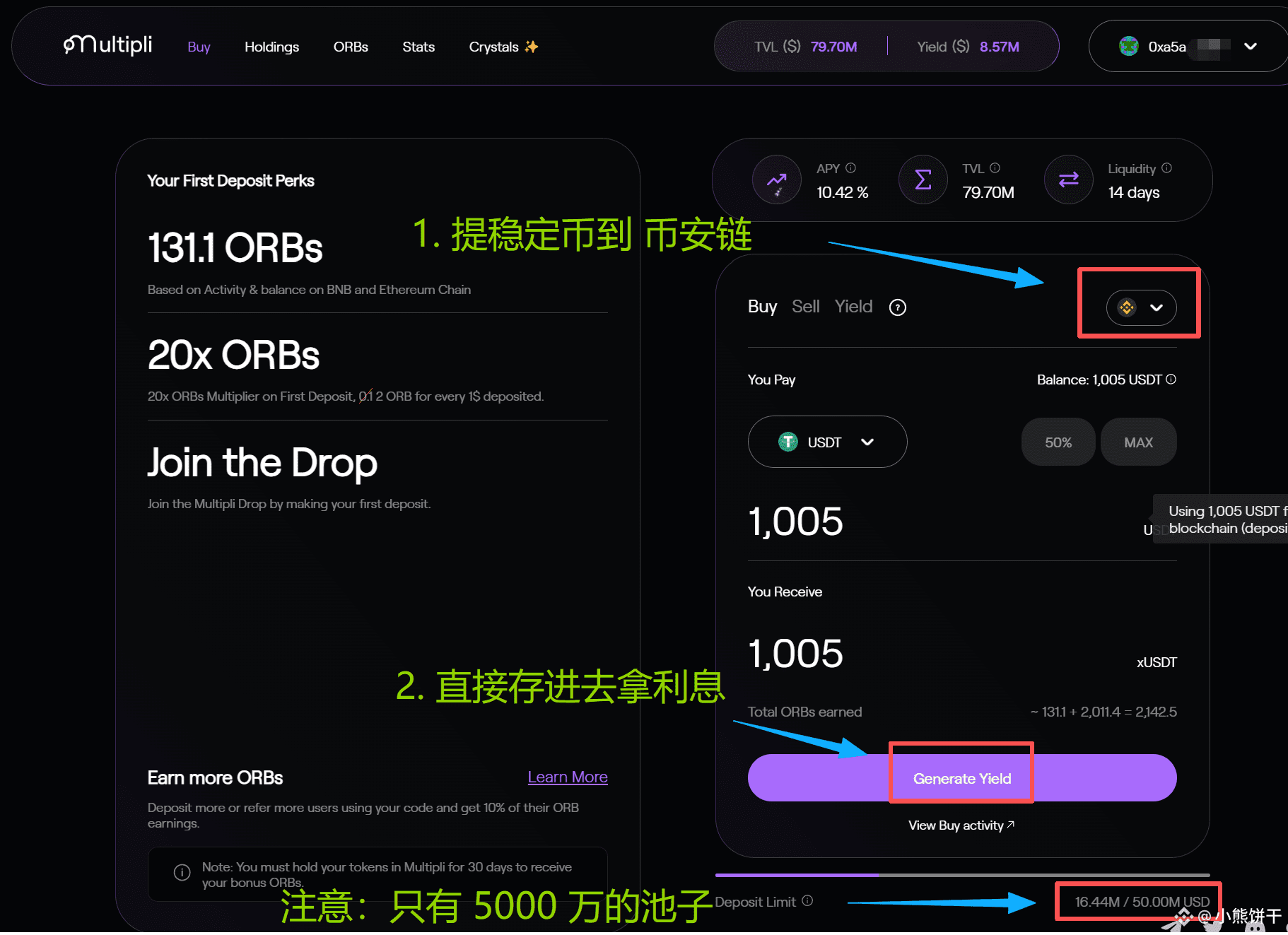Open View Buy activity link

click(961, 825)
